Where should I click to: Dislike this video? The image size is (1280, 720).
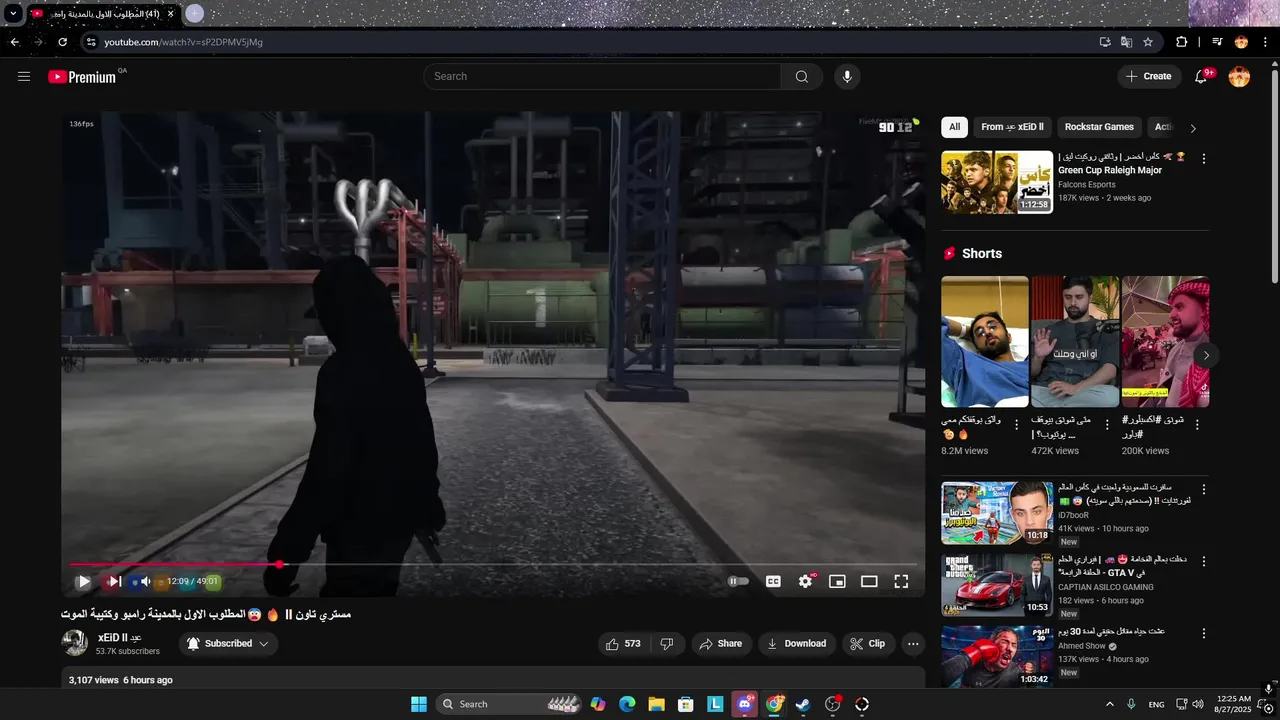[667, 644]
